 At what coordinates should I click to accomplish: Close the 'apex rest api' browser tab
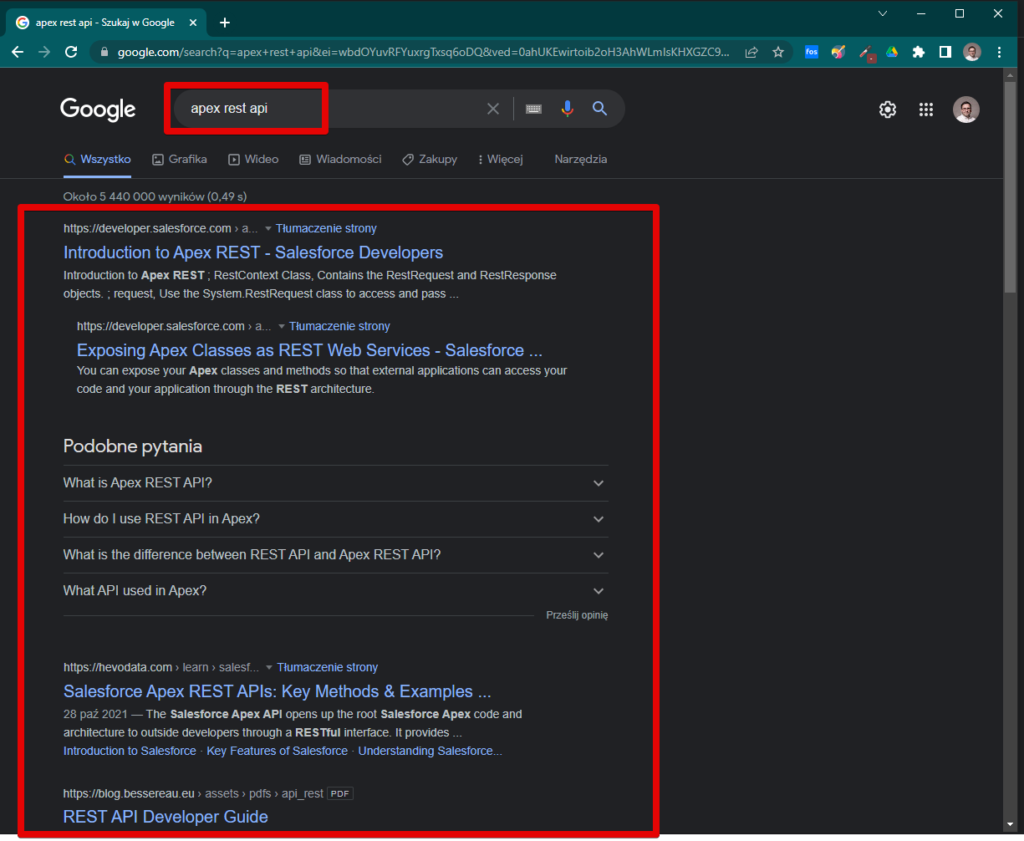(193, 23)
